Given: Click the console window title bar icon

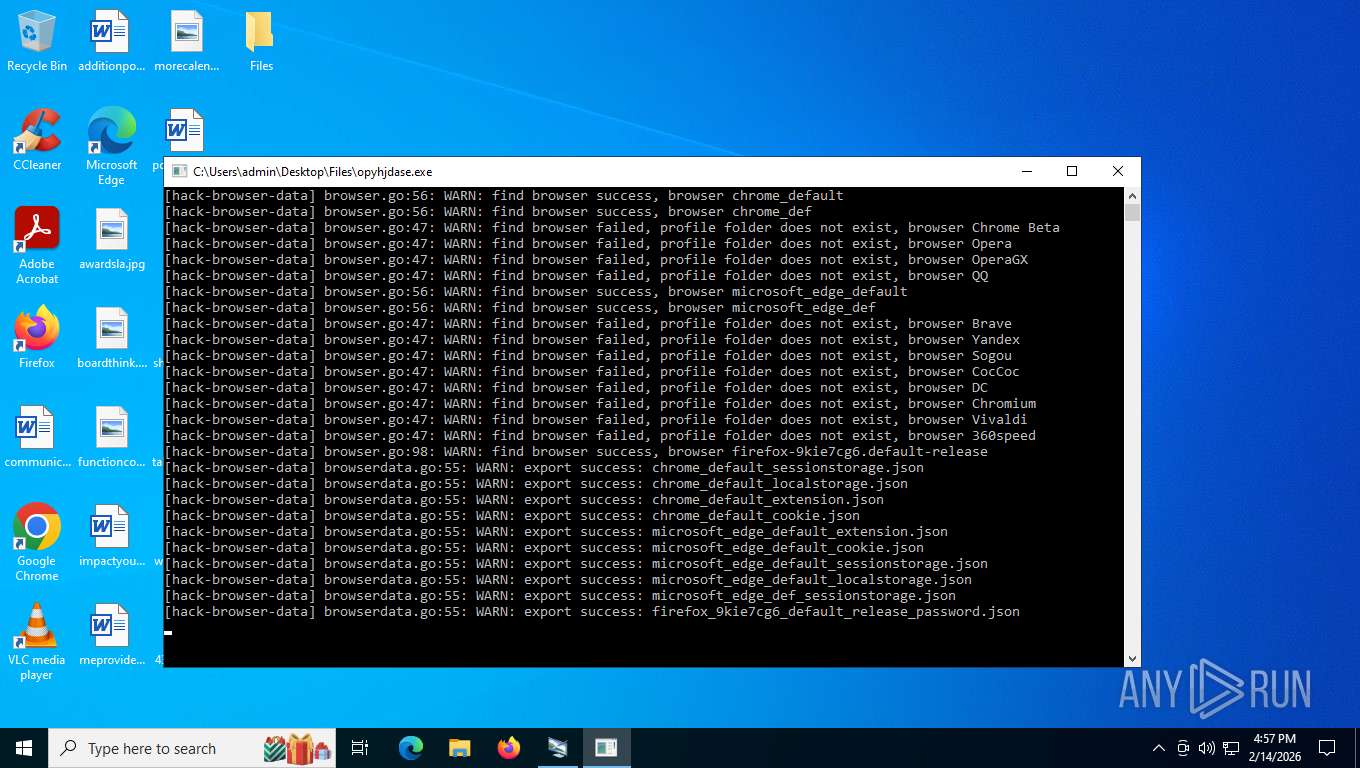Looking at the screenshot, I should click(179, 171).
